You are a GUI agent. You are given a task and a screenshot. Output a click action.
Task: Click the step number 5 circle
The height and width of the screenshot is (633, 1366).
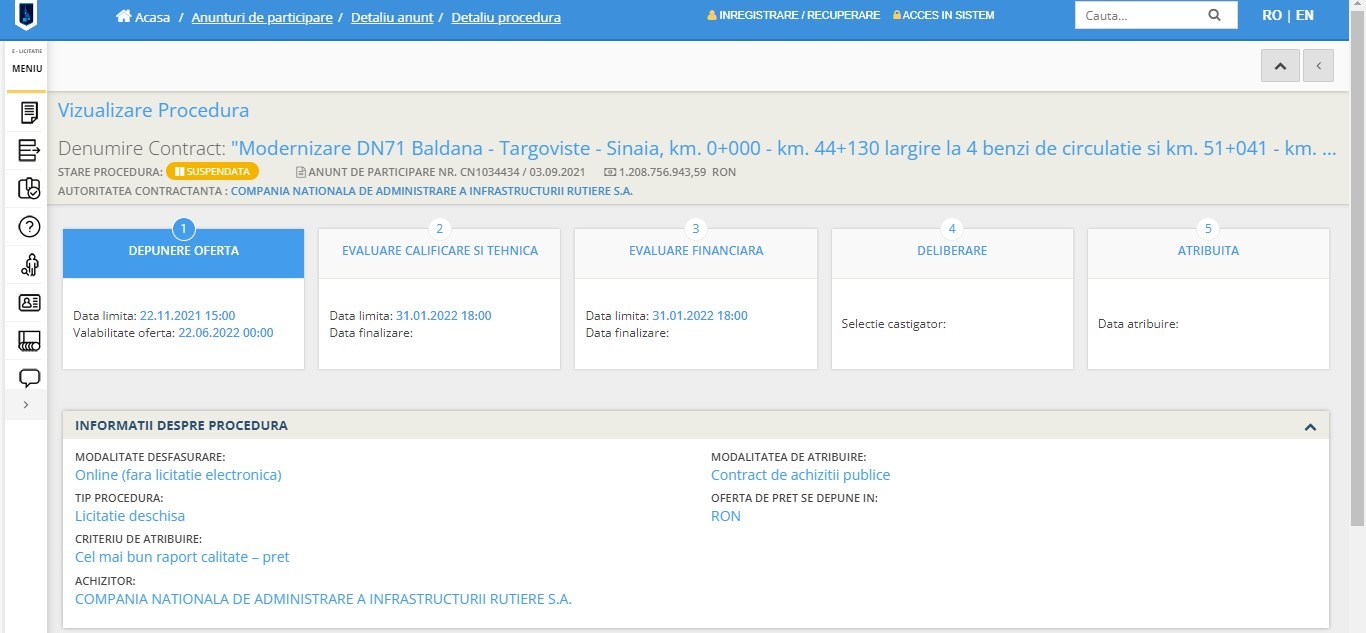[x=1208, y=228]
